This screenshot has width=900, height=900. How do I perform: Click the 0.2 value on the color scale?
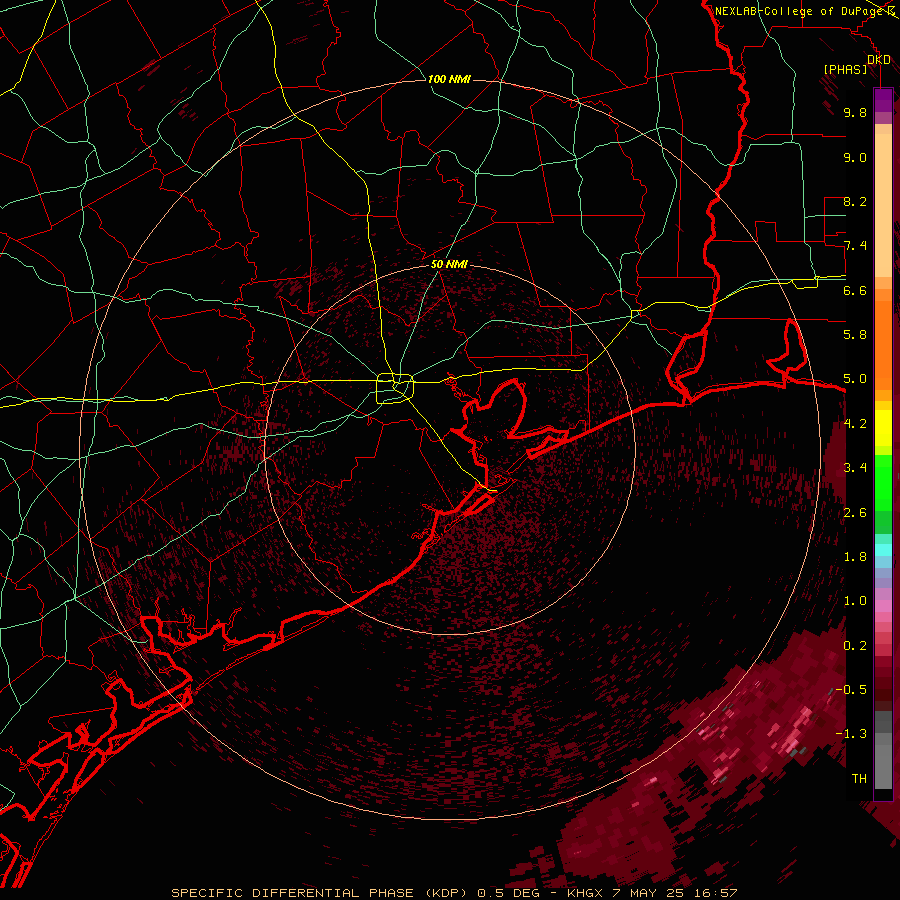[x=855, y=645]
